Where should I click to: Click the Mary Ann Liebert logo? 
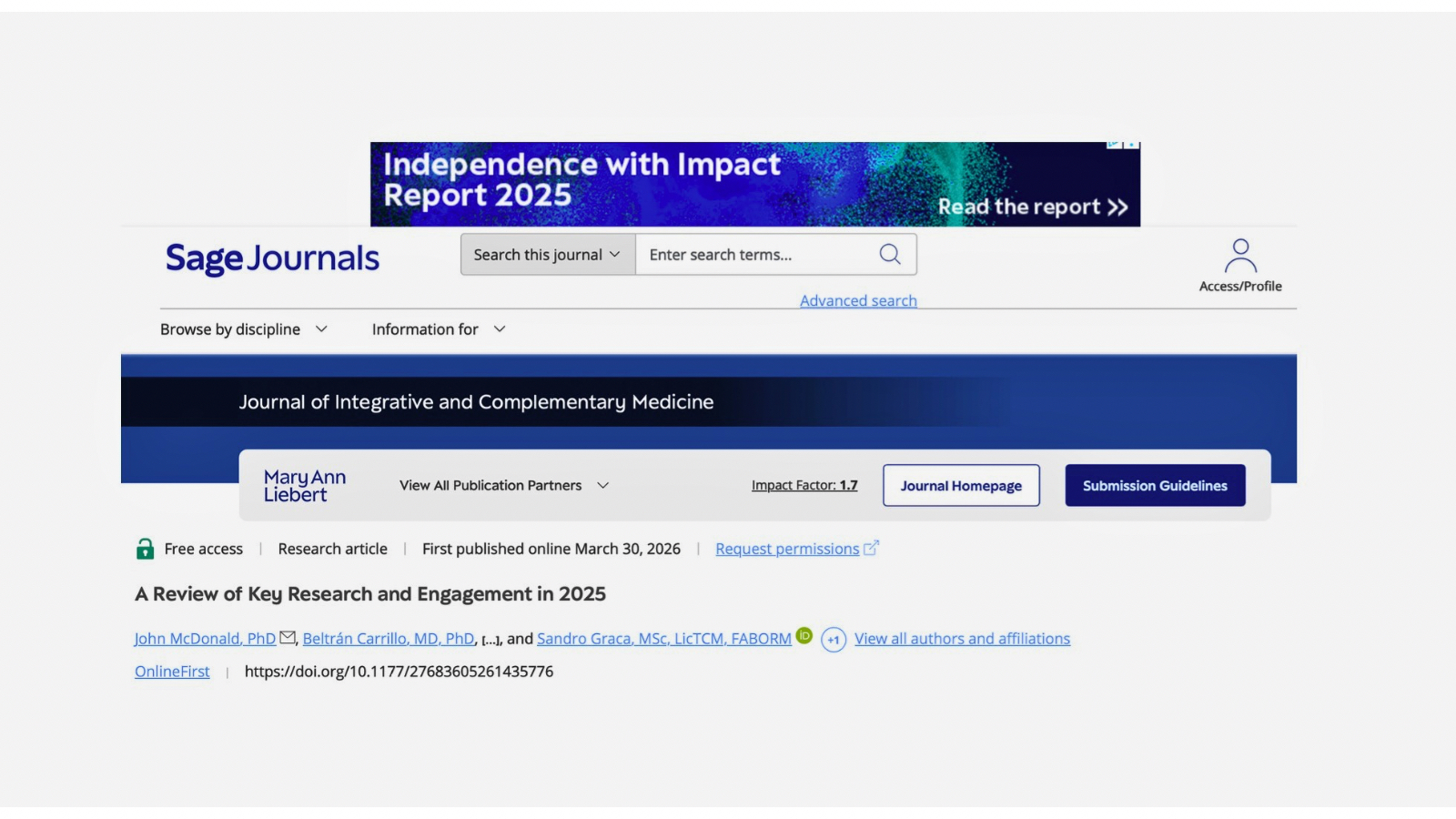tap(304, 486)
